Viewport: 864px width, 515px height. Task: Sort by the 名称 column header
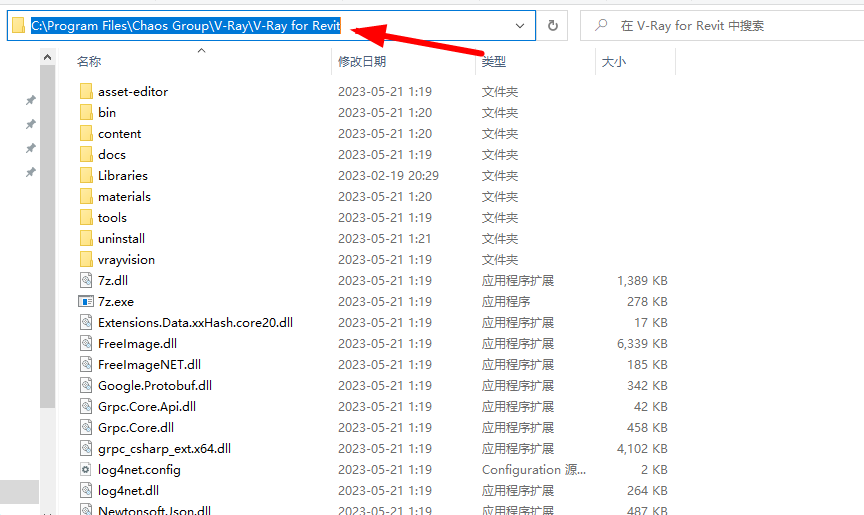[89, 61]
